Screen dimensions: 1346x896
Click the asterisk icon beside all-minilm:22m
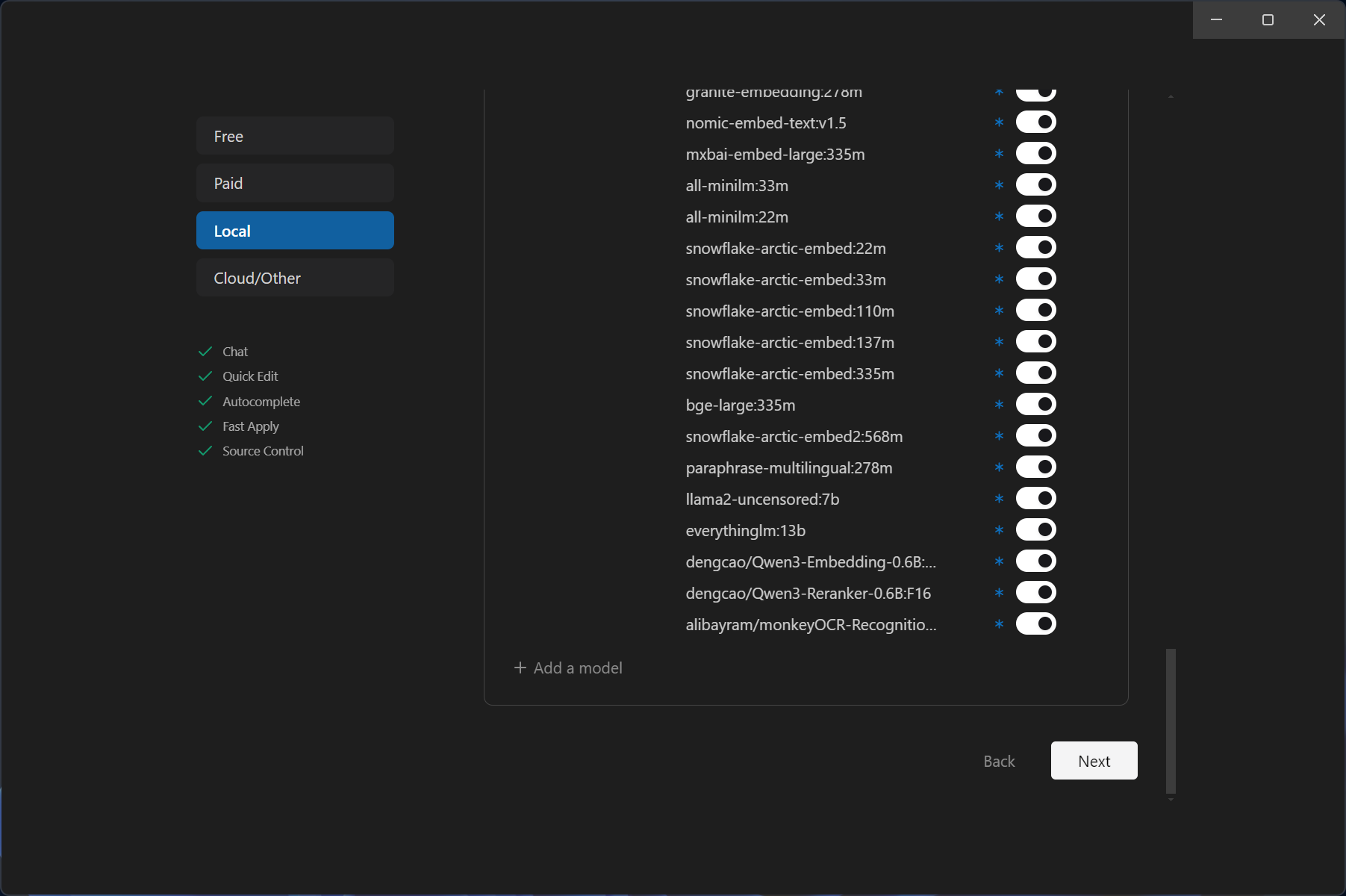tap(999, 217)
